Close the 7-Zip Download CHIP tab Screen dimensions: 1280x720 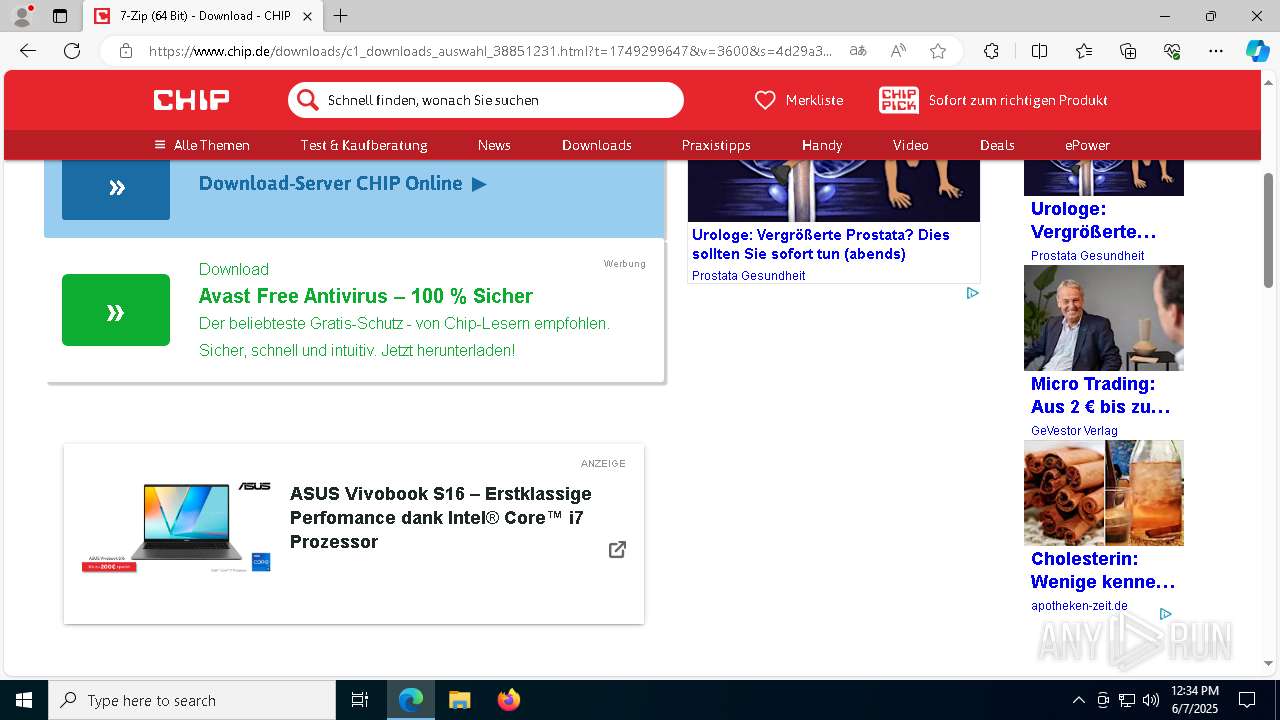click(307, 16)
